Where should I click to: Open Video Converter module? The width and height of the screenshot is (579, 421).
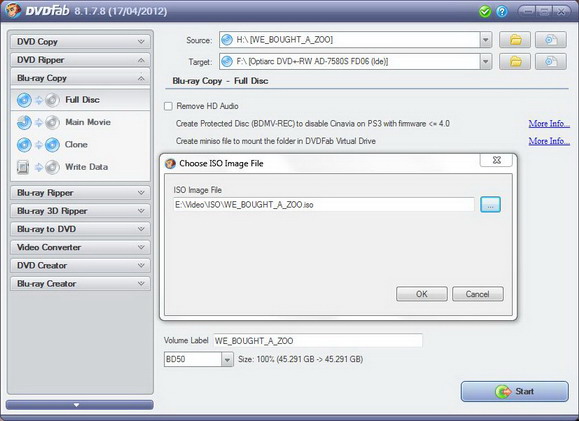pos(80,247)
